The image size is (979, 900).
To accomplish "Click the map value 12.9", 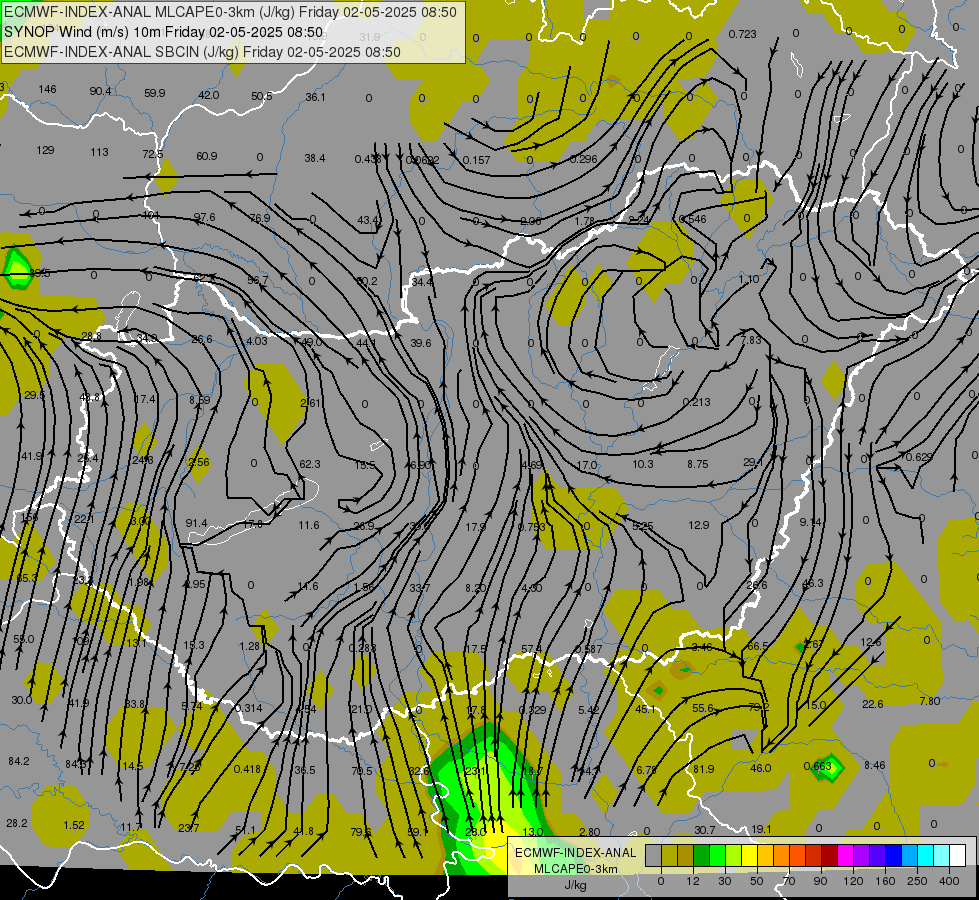I will pos(698,525).
